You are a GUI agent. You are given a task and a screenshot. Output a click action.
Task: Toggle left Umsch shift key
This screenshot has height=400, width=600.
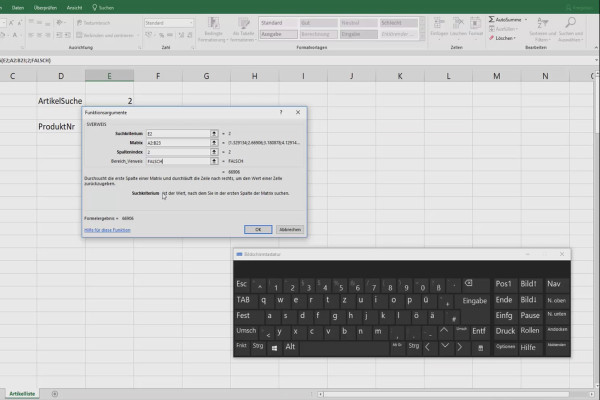pyautogui.click(x=246, y=331)
